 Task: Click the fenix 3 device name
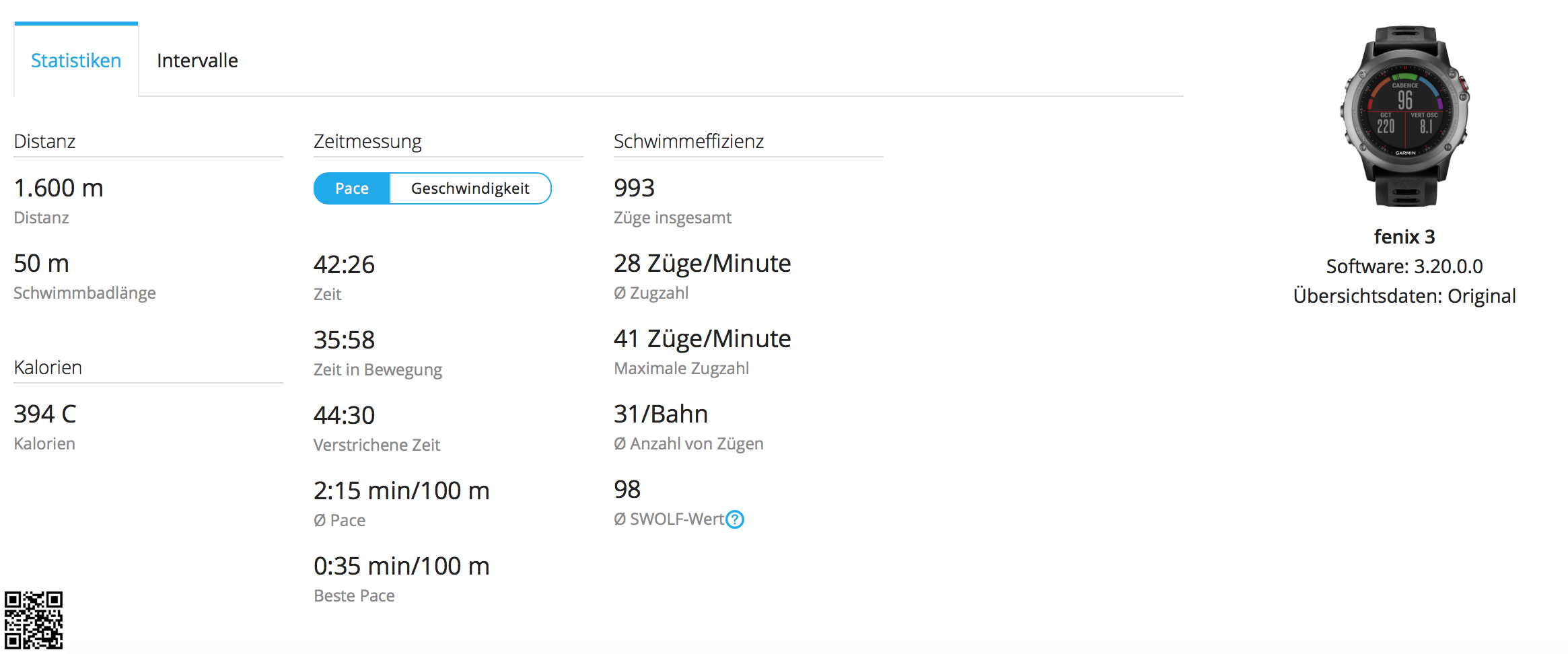point(1404,237)
